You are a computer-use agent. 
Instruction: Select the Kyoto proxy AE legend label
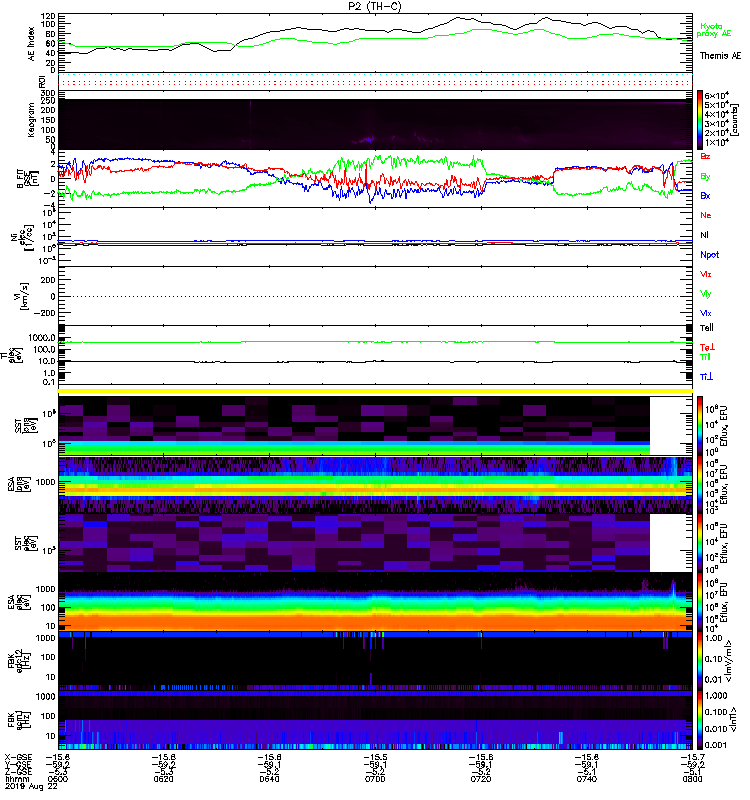pyautogui.click(x=713, y=30)
